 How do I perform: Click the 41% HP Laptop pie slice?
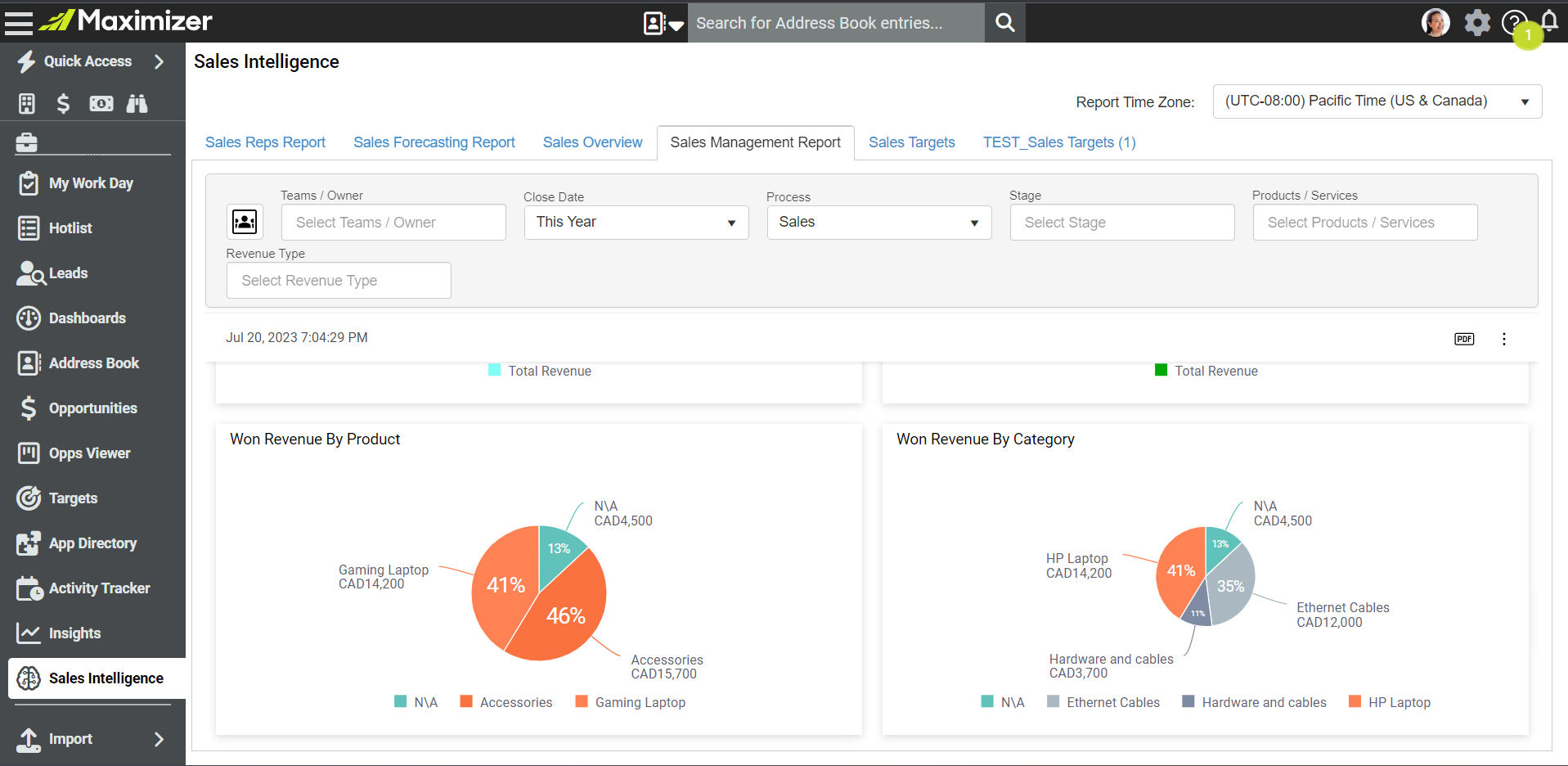[x=1180, y=570]
